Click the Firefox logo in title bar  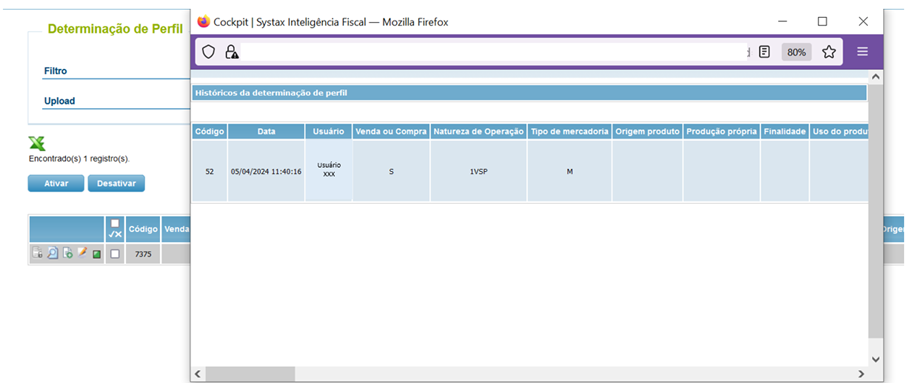pyautogui.click(x=203, y=22)
